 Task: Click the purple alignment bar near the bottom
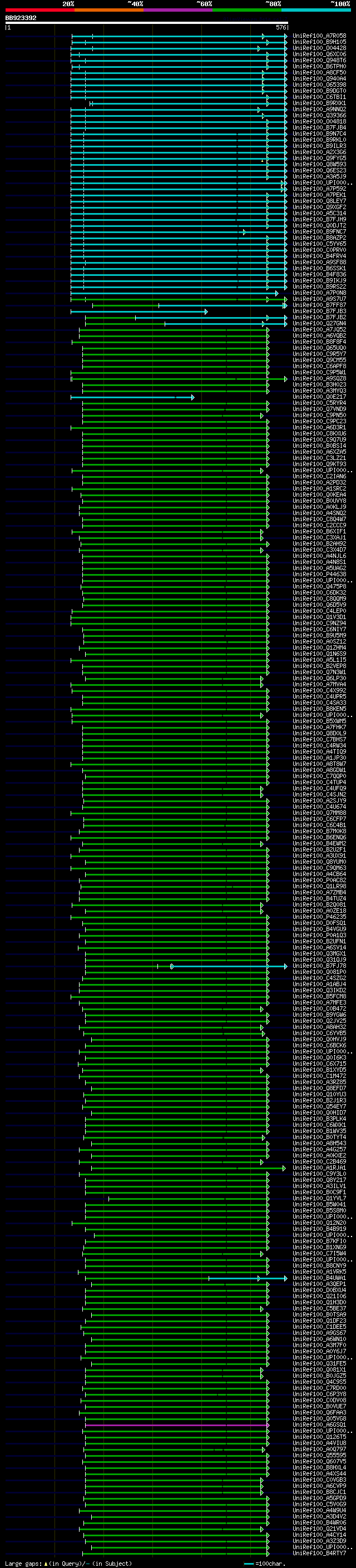(176, 1425)
